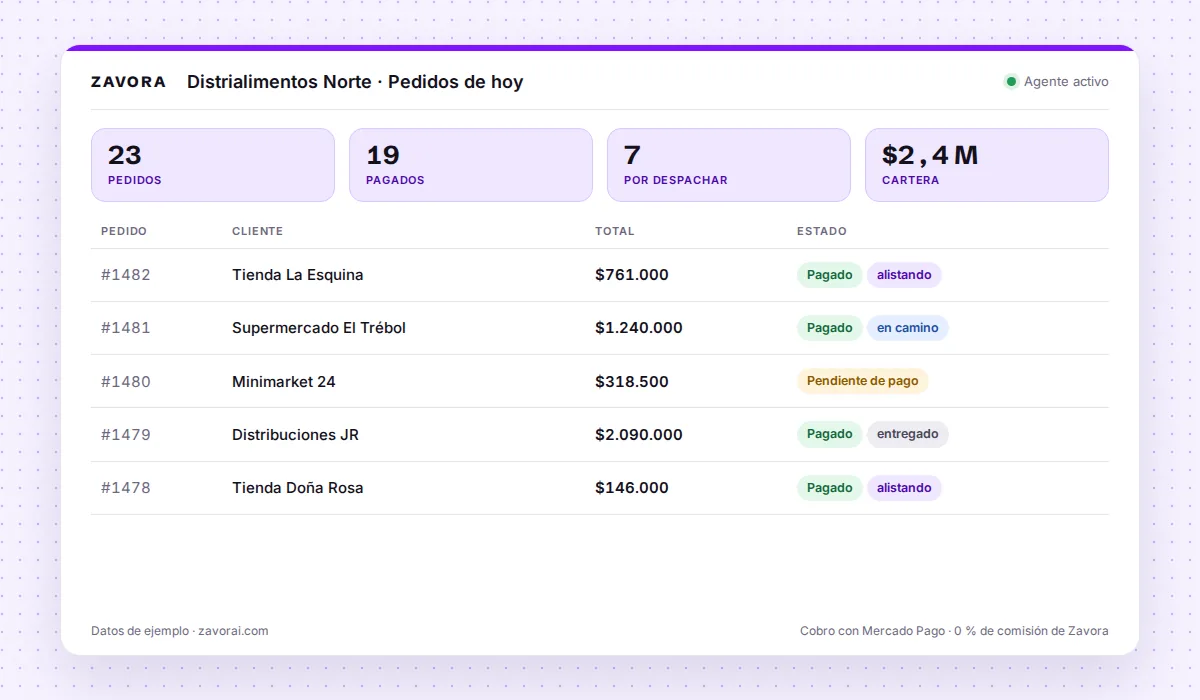
Task: Click the $761.000 total
Action: click(632, 275)
